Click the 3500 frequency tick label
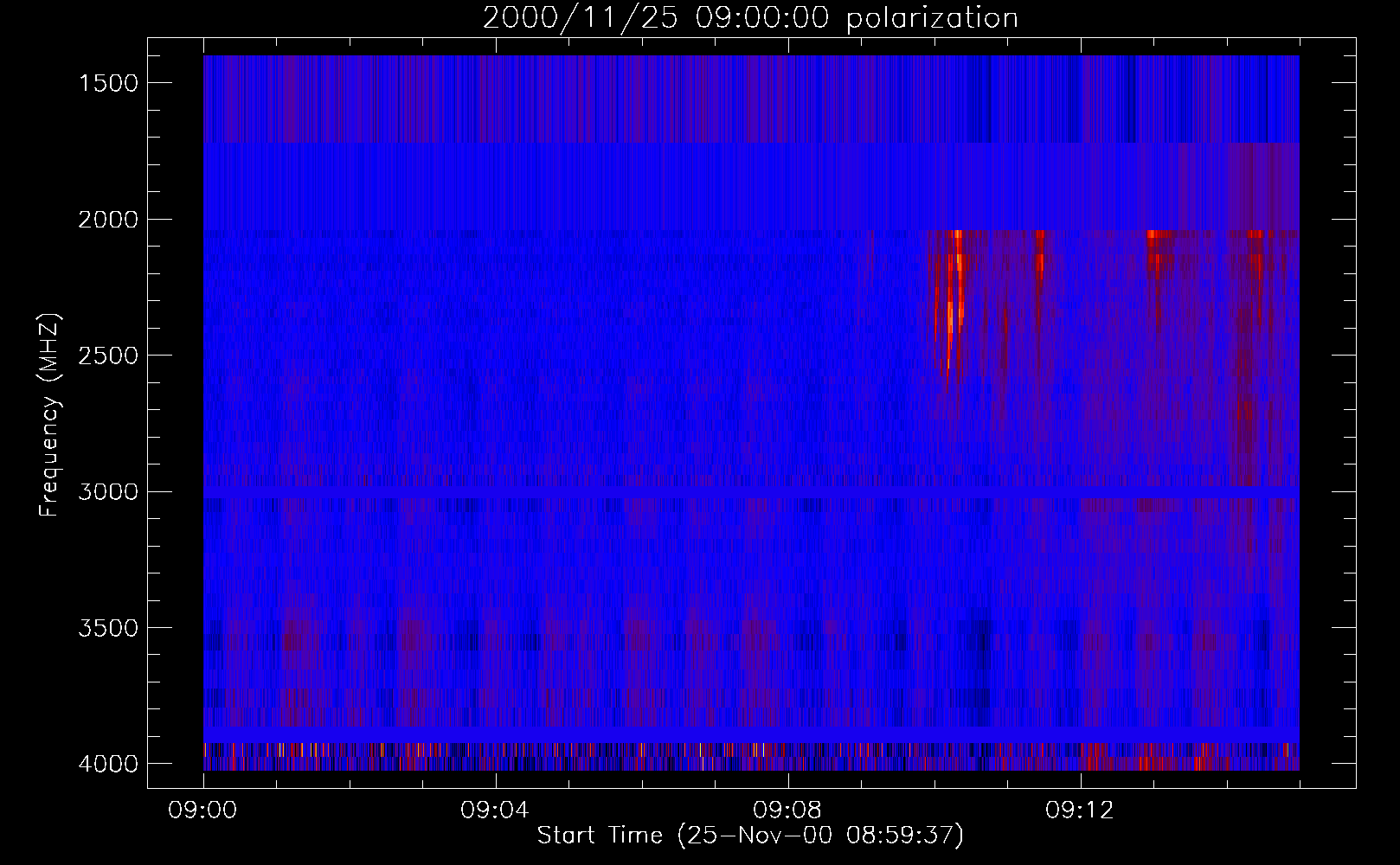The width and height of the screenshot is (1400, 865). (x=108, y=628)
